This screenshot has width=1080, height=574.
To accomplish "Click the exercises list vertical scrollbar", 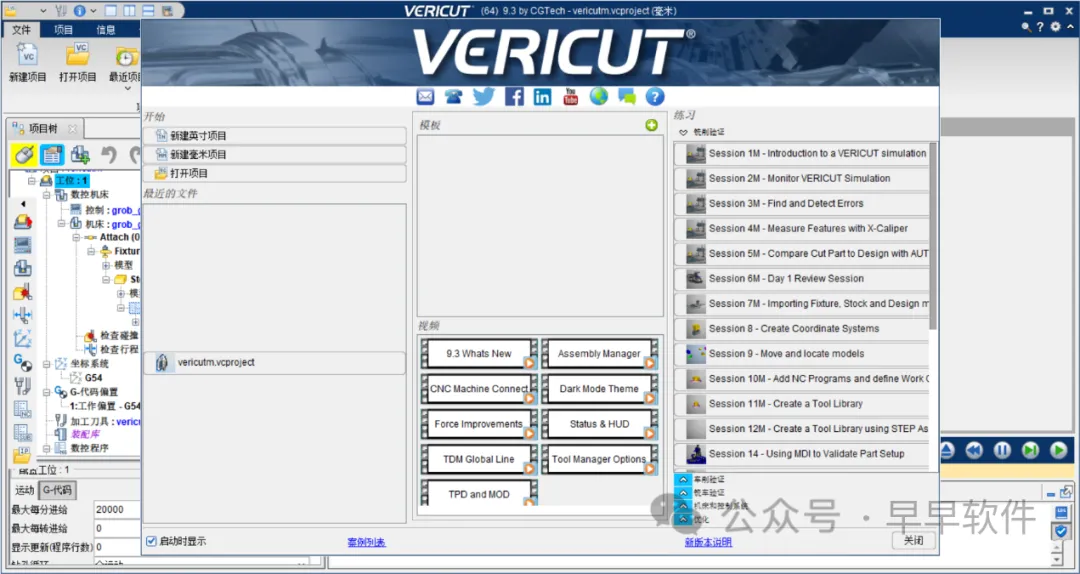I will coord(933,236).
